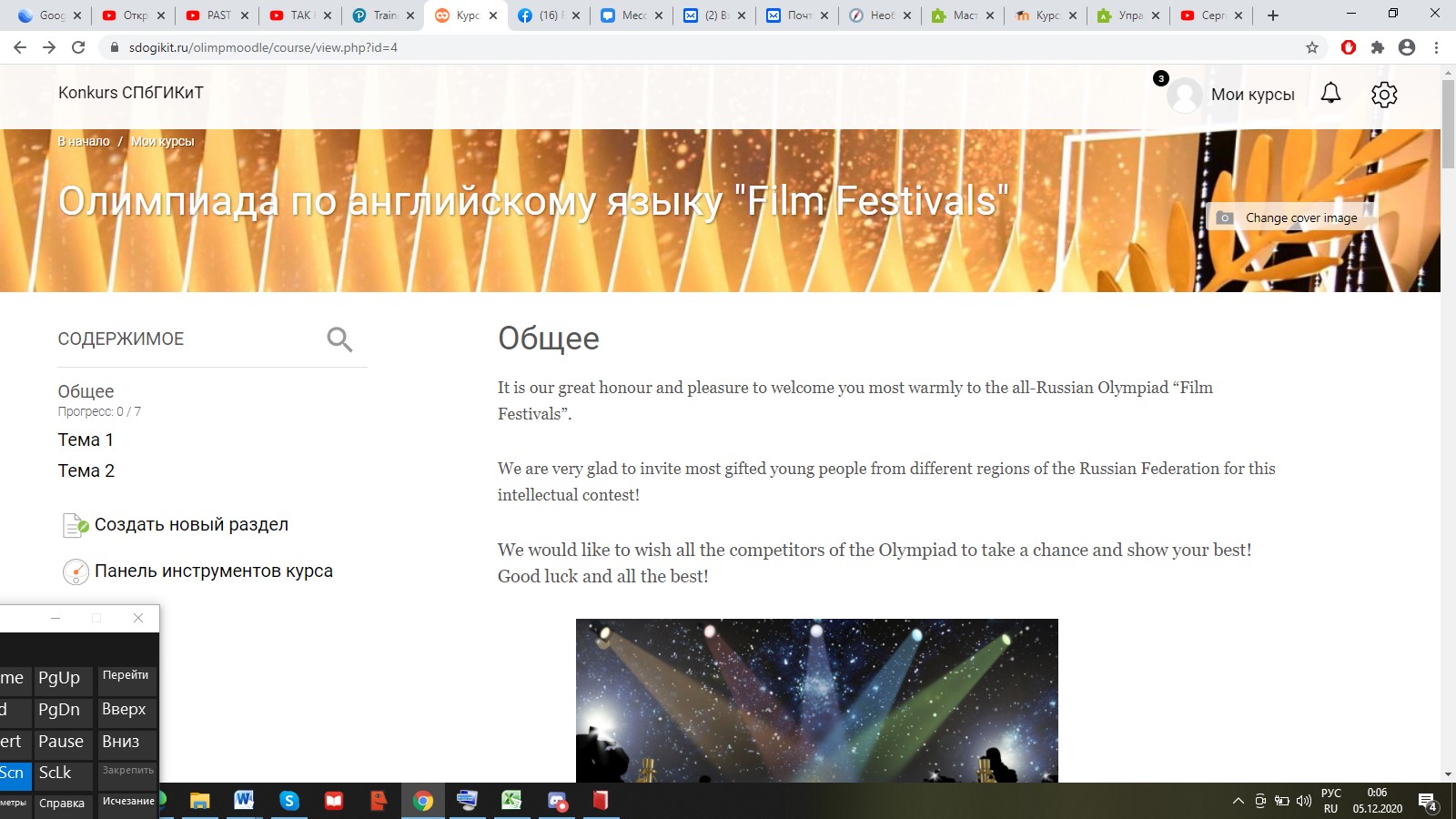Click the Мои курсы breadcrumb link

[162, 141]
